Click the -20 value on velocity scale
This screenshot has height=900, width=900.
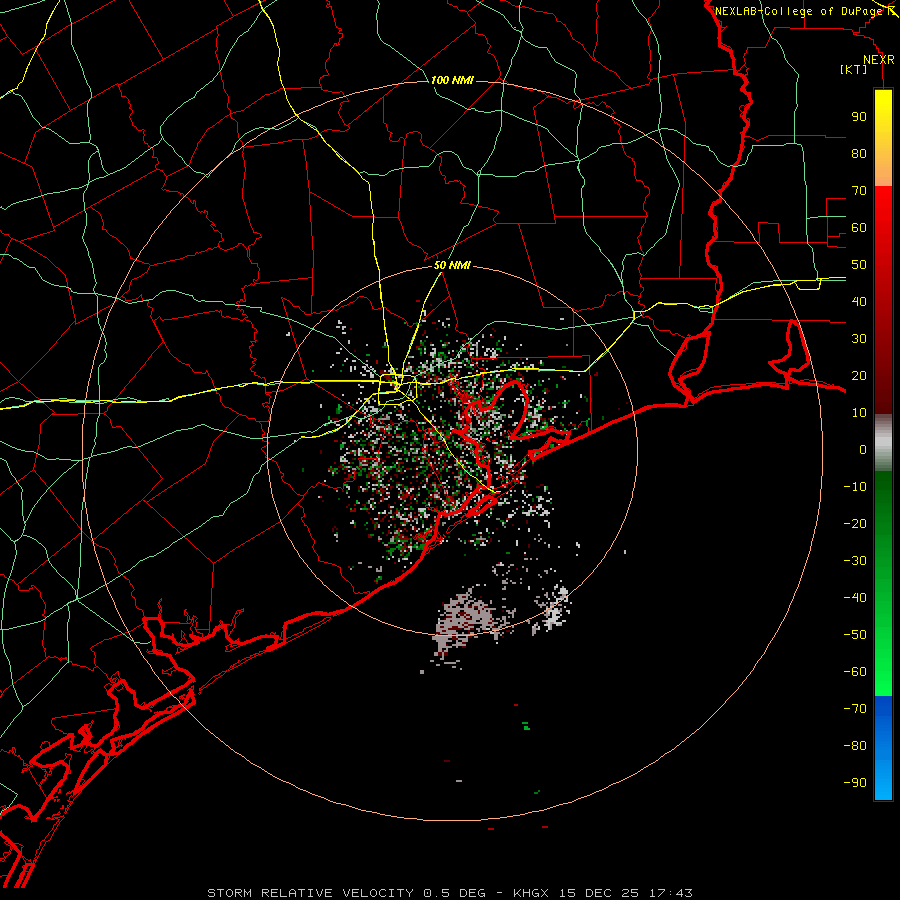click(x=855, y=523)
